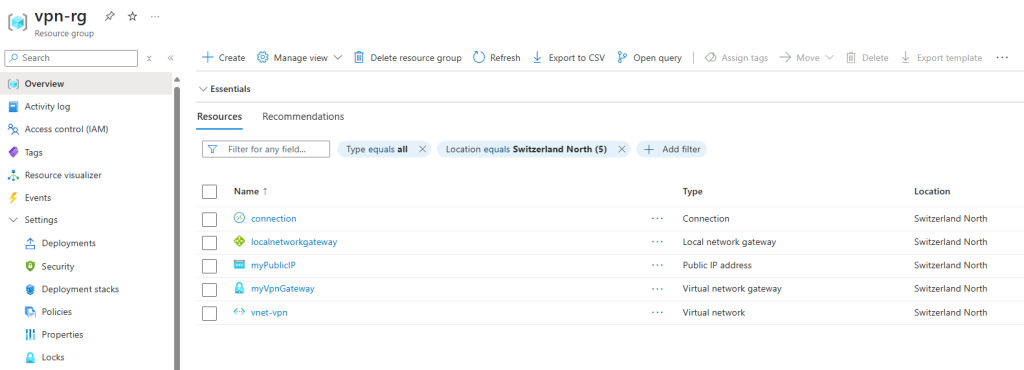Switch to the Recommendations tab
The height and width of the screenshot is (370, 1024).
(x=303, y=116)
